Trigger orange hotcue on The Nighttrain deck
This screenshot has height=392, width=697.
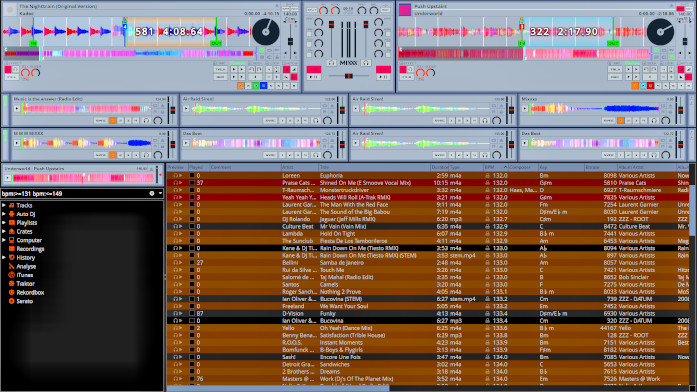240,85
